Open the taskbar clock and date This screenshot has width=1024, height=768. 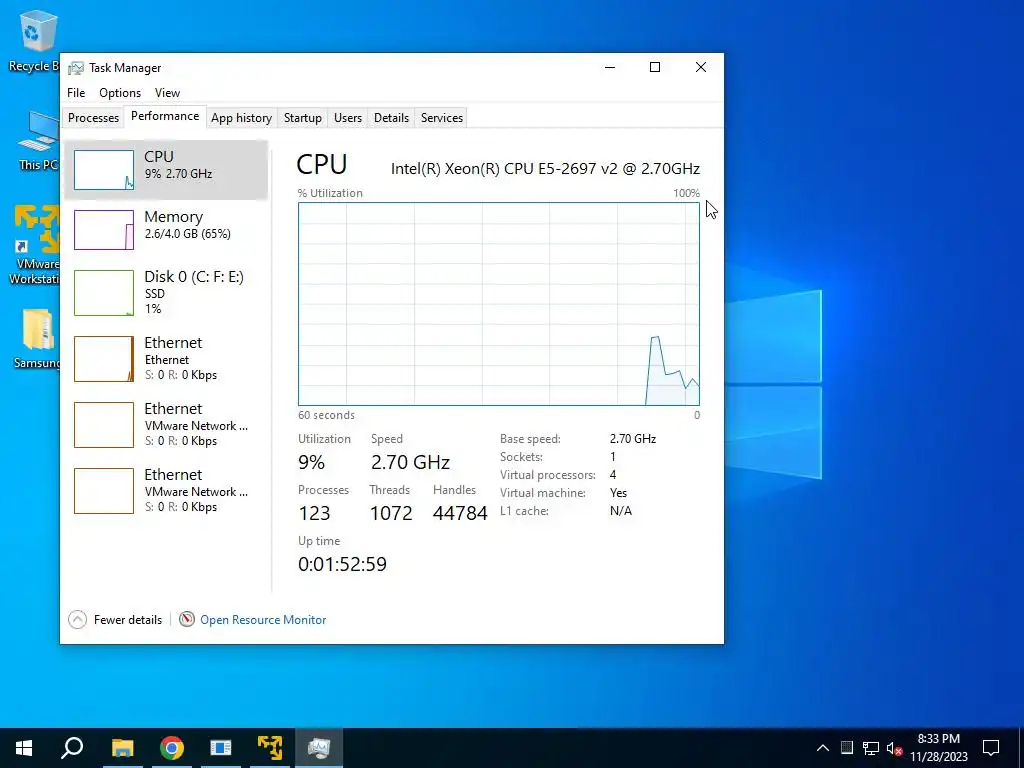coord(938,748)
